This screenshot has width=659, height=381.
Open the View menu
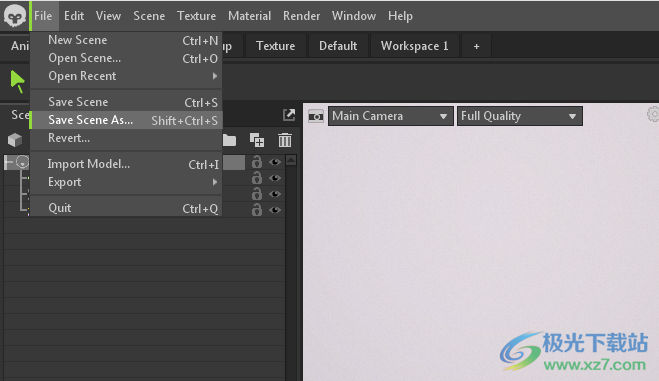(x=108, y=16)
